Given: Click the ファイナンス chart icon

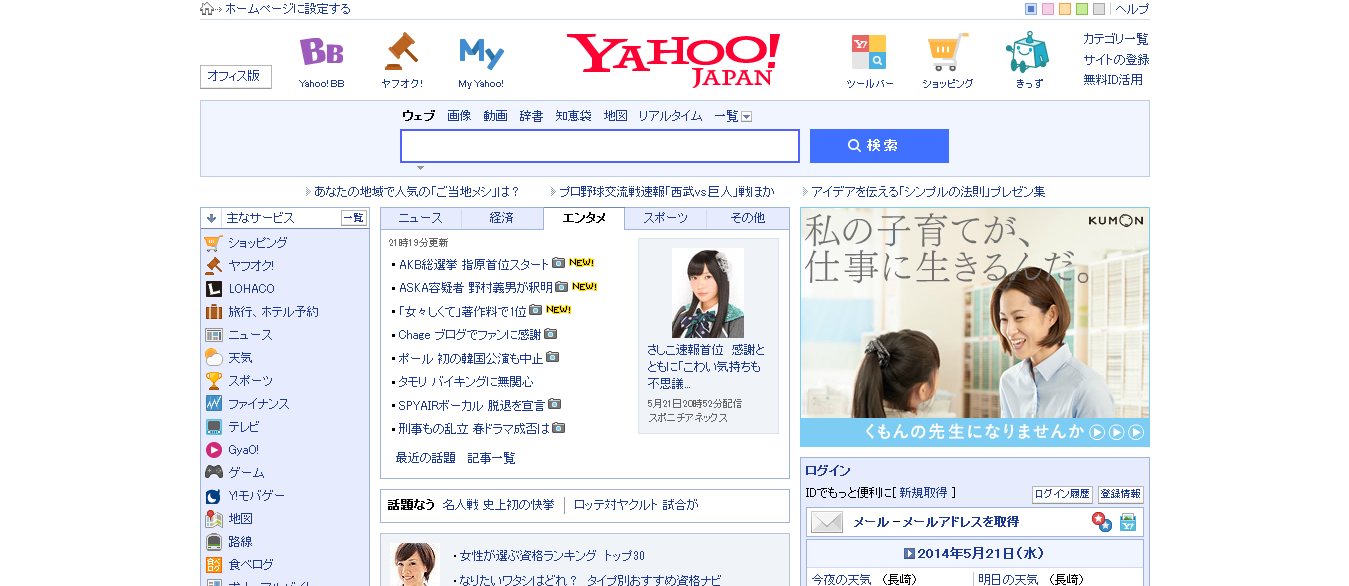Looking at the screenshot, I should pyautogui.click(x=213, y=404).
